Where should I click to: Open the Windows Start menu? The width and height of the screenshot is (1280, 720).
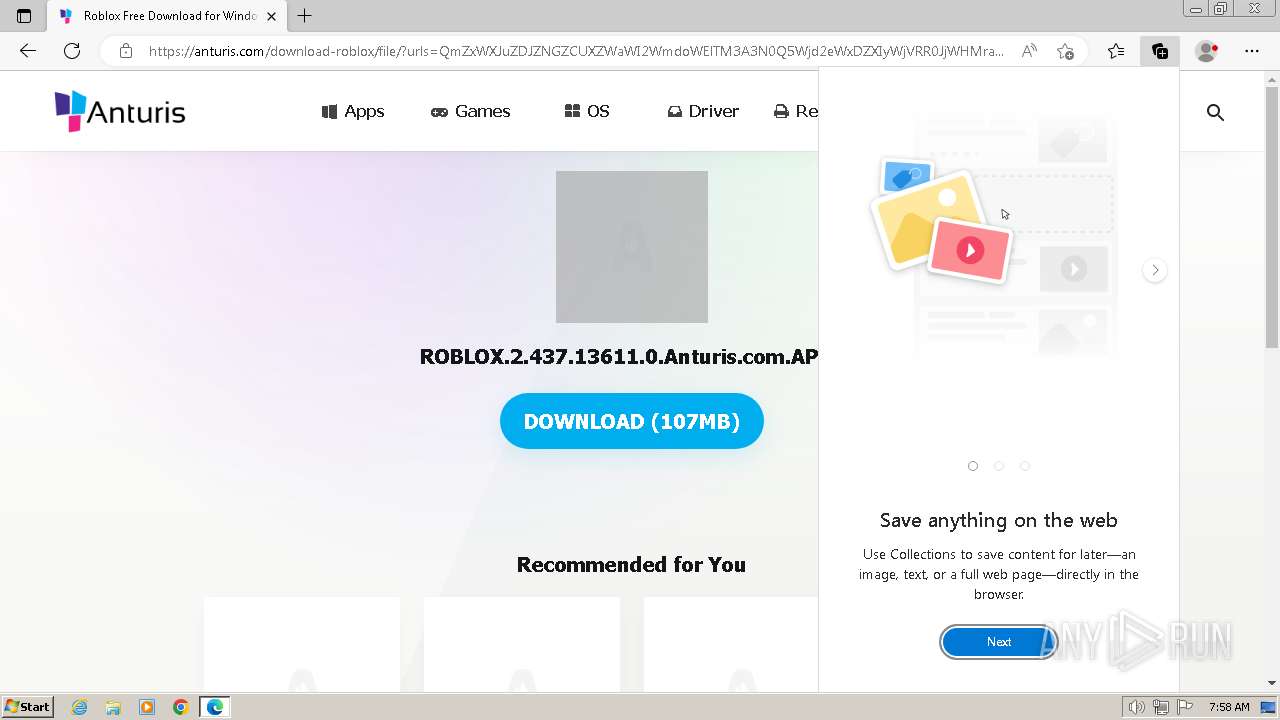27,707
